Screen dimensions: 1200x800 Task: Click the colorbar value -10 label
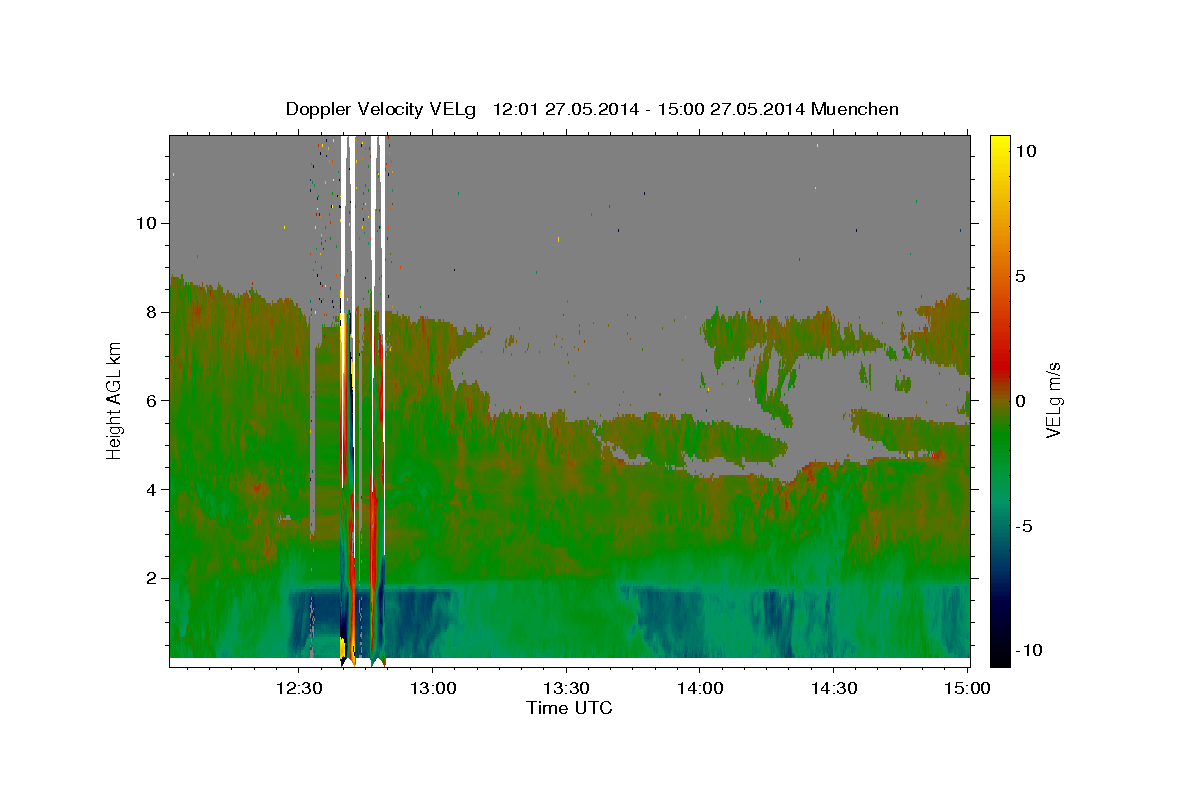pyautogui.click(x=1027, y=650)
